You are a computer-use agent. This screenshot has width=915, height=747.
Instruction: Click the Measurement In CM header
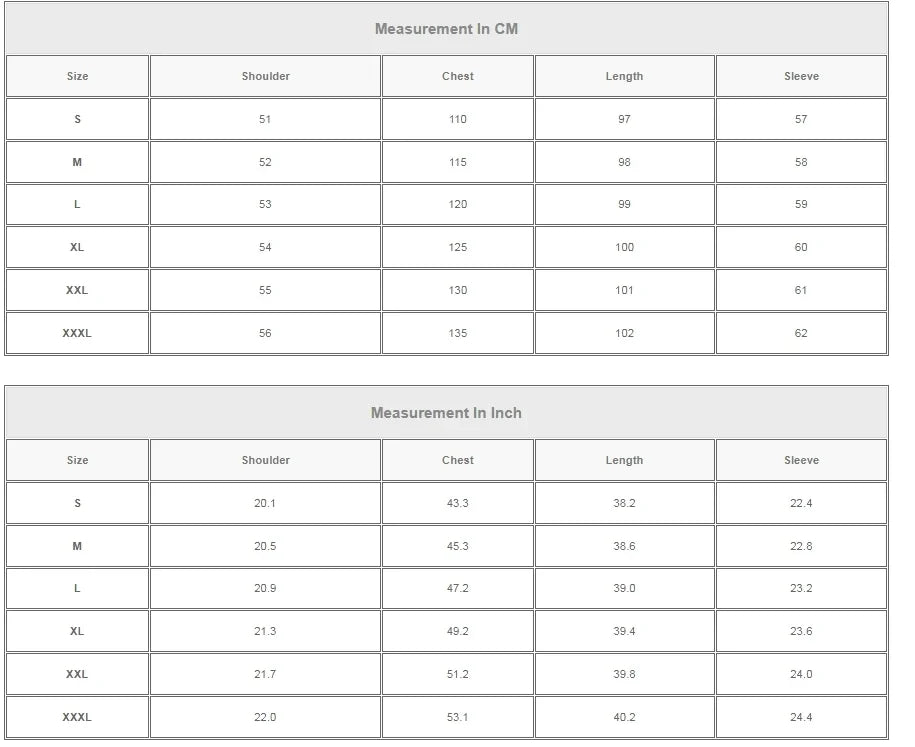point(446,29)
